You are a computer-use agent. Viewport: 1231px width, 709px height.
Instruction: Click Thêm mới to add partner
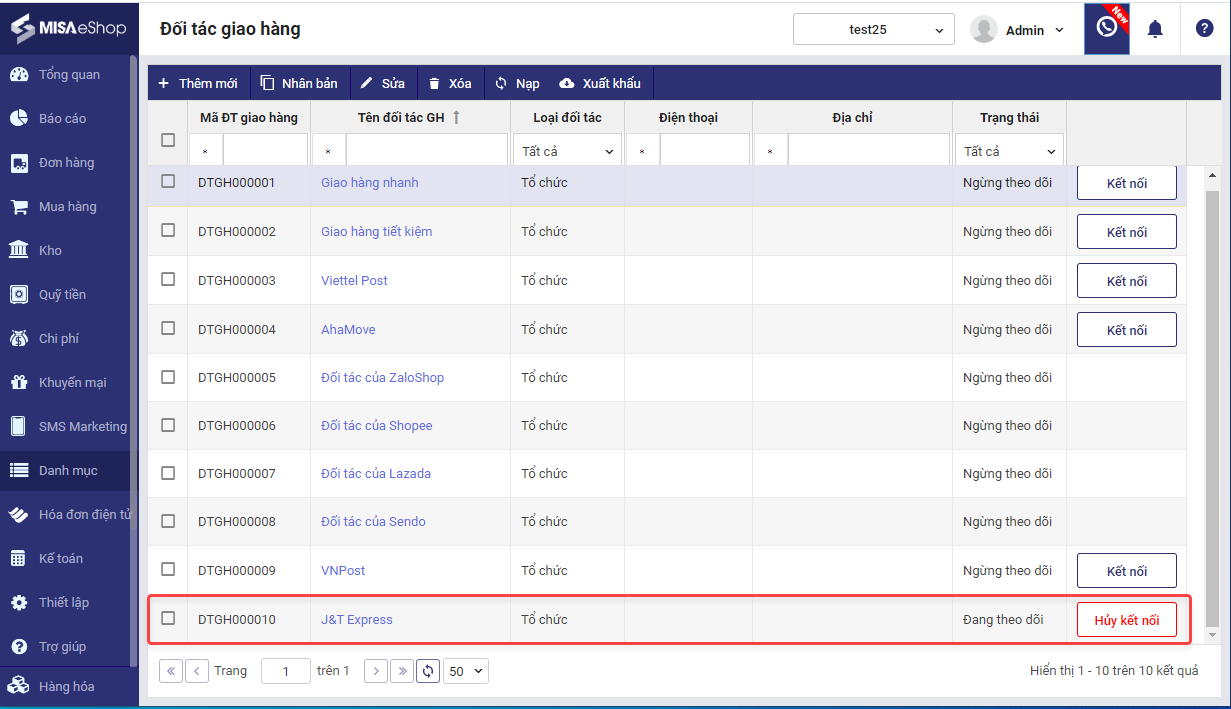198,83
